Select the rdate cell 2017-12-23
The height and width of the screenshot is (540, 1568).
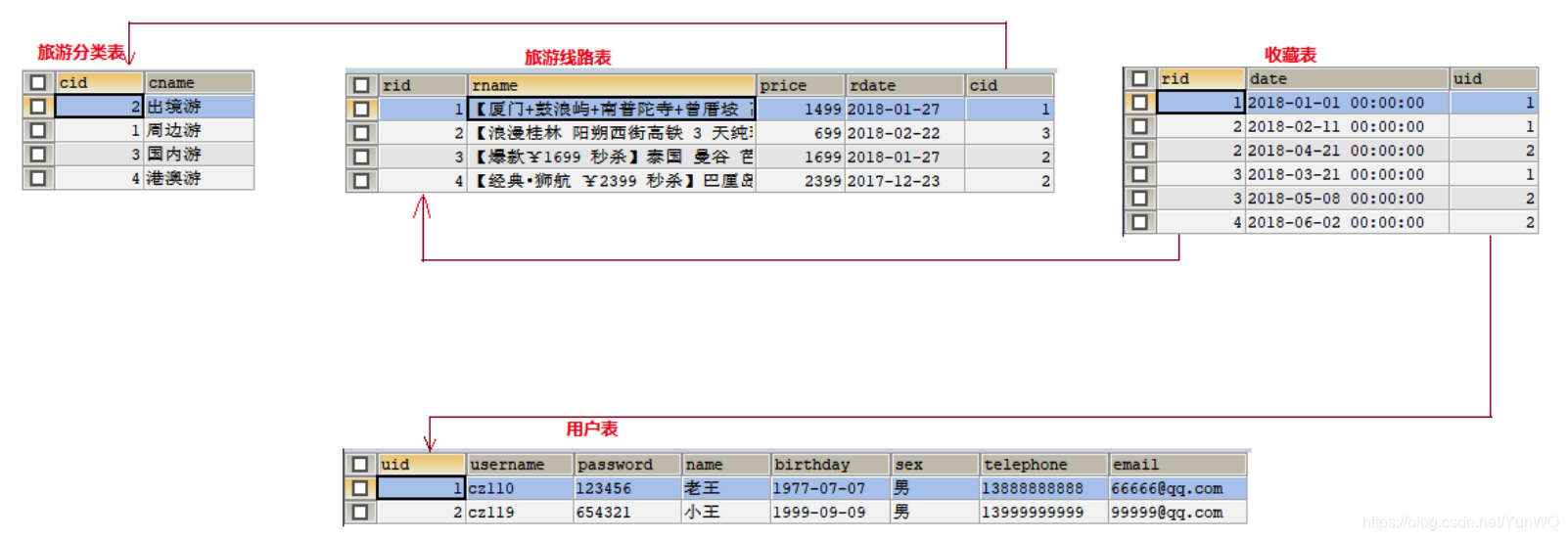point(905,181)
